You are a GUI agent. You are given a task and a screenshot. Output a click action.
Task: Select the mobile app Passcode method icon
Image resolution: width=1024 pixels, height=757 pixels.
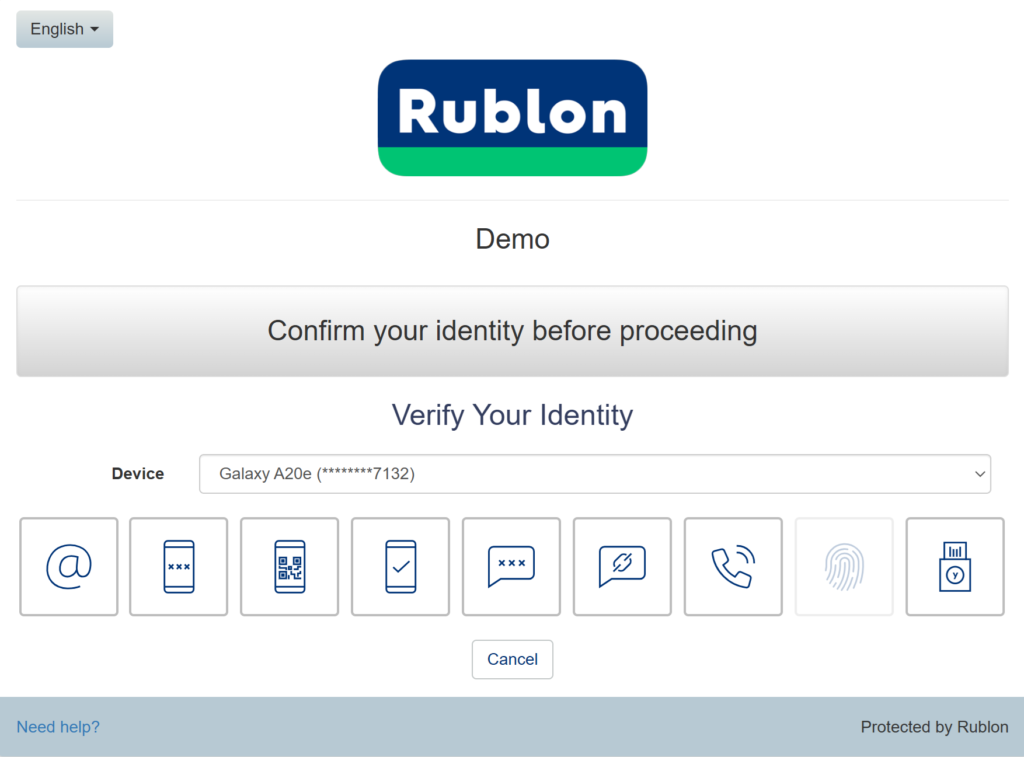click(x=179, y=566)
